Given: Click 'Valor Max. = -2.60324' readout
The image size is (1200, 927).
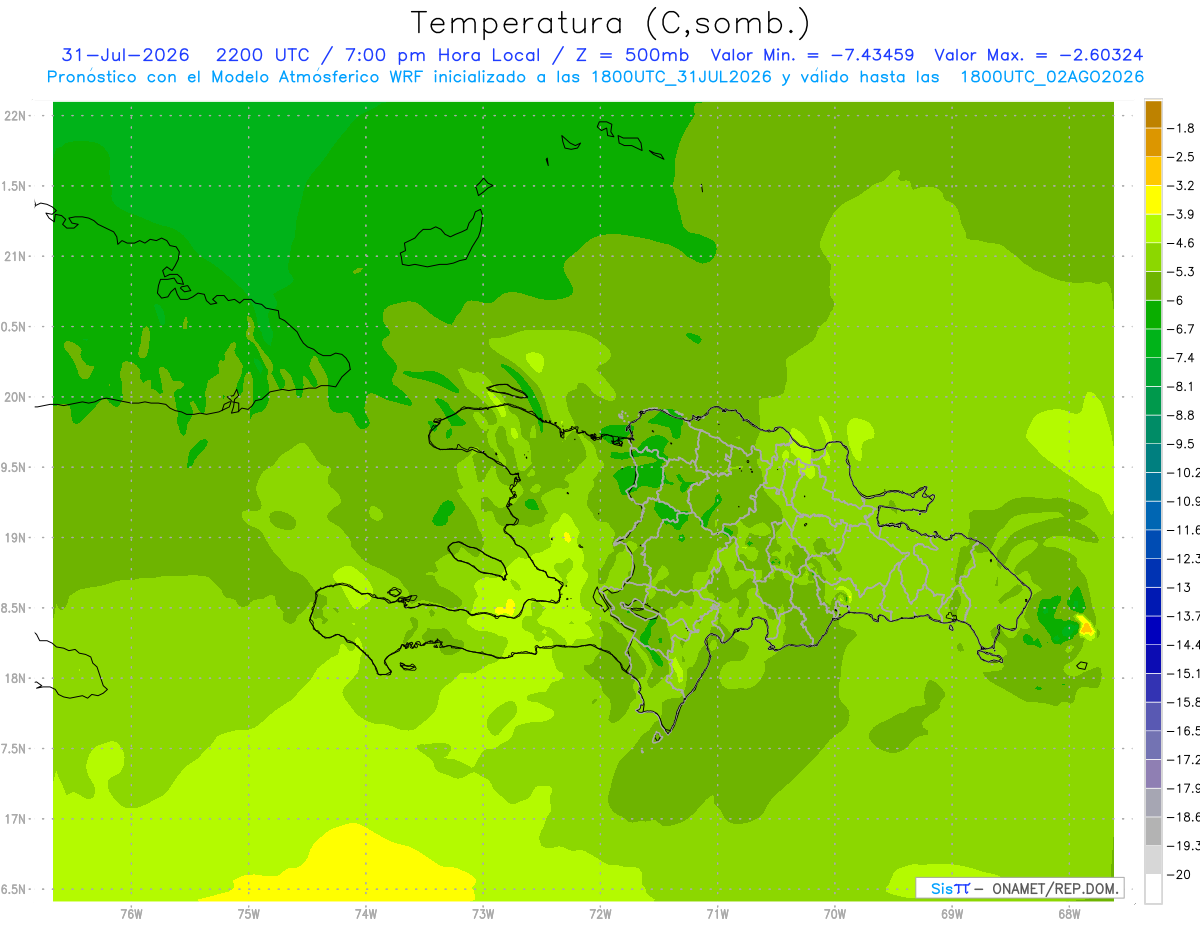Looking at the screenshot, I should click(x=1039, y=55).
